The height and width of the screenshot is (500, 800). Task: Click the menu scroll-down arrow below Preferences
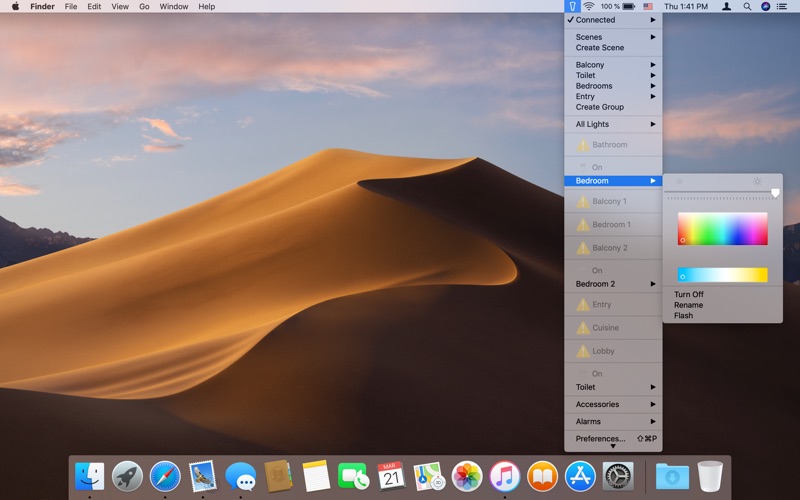[x=613, y=447]
